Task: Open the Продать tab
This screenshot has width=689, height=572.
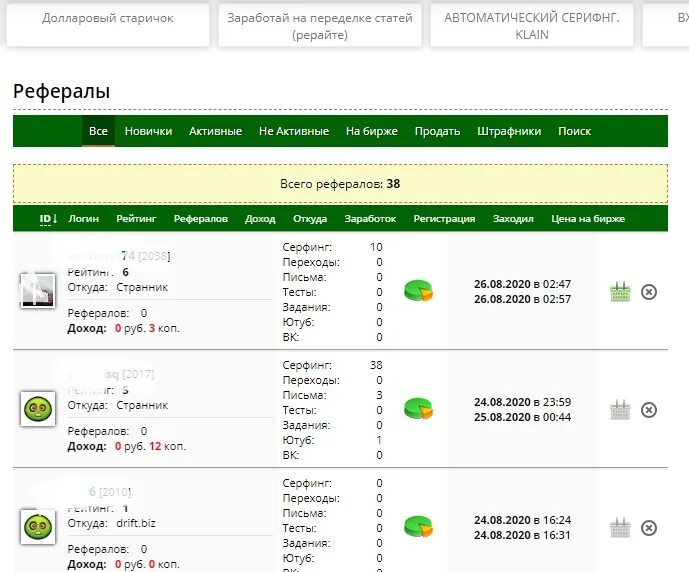Action: tap(437, 131)
